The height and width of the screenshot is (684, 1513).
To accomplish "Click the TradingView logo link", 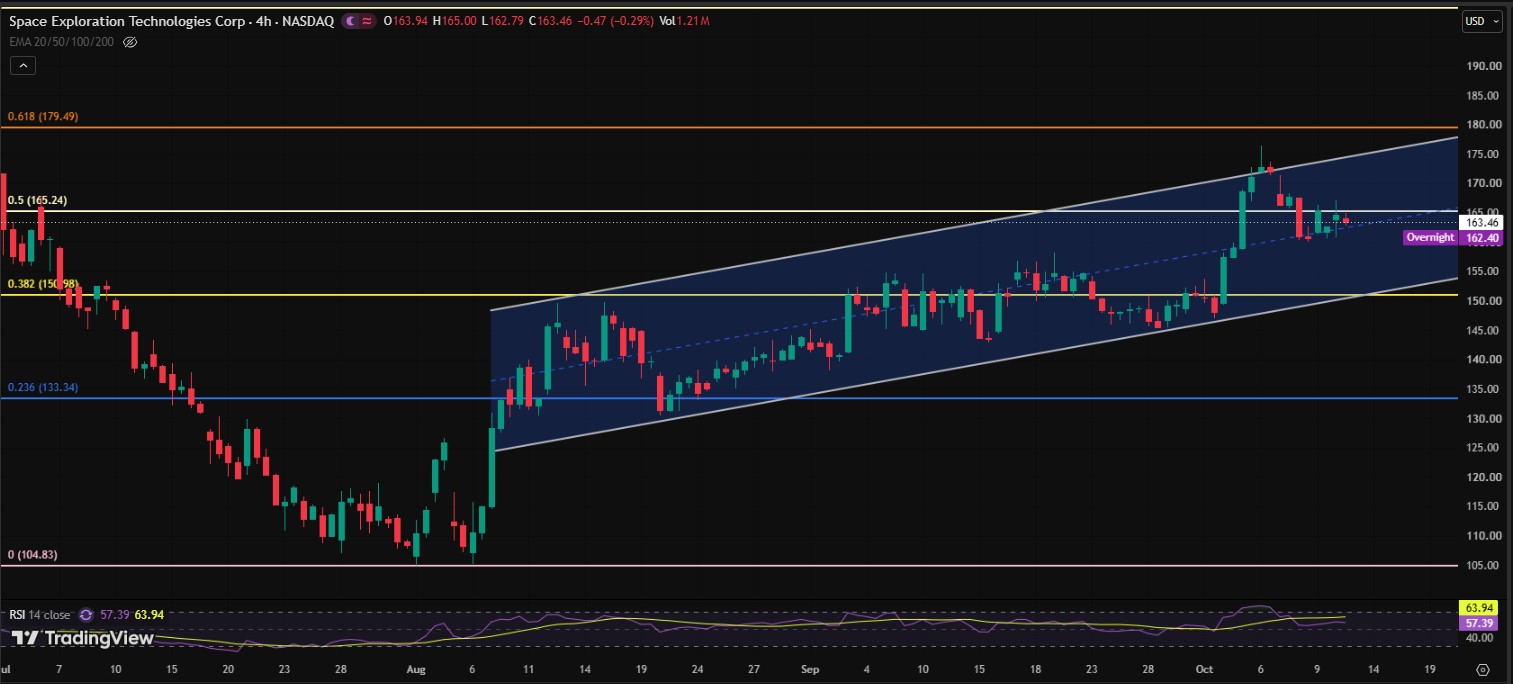I will (x=83, y=638).
